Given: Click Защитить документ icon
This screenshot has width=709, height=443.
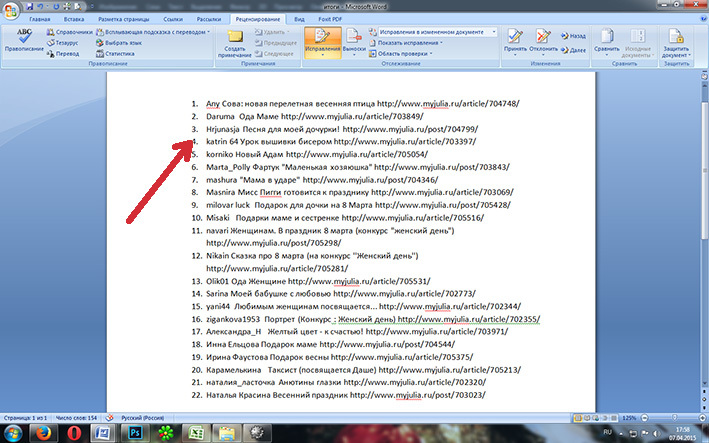Looking at the screenshot, I should point(676,40).
